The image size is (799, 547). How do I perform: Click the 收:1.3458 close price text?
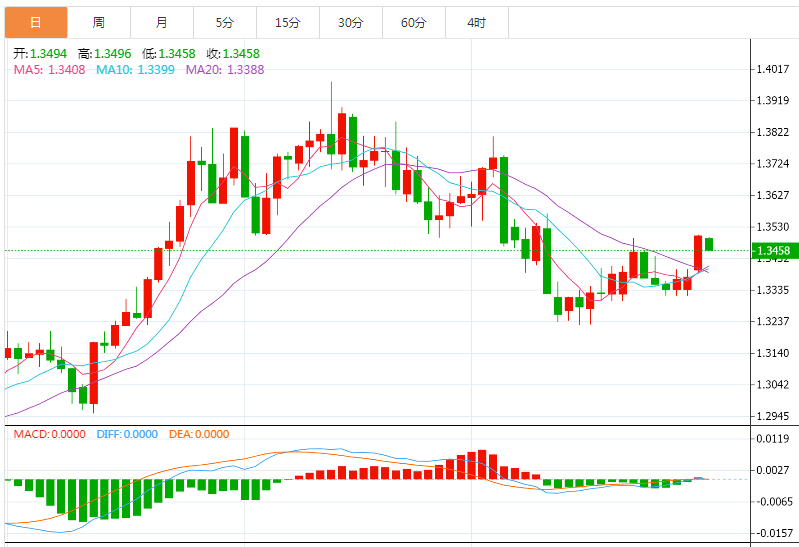tap(233, 54)
